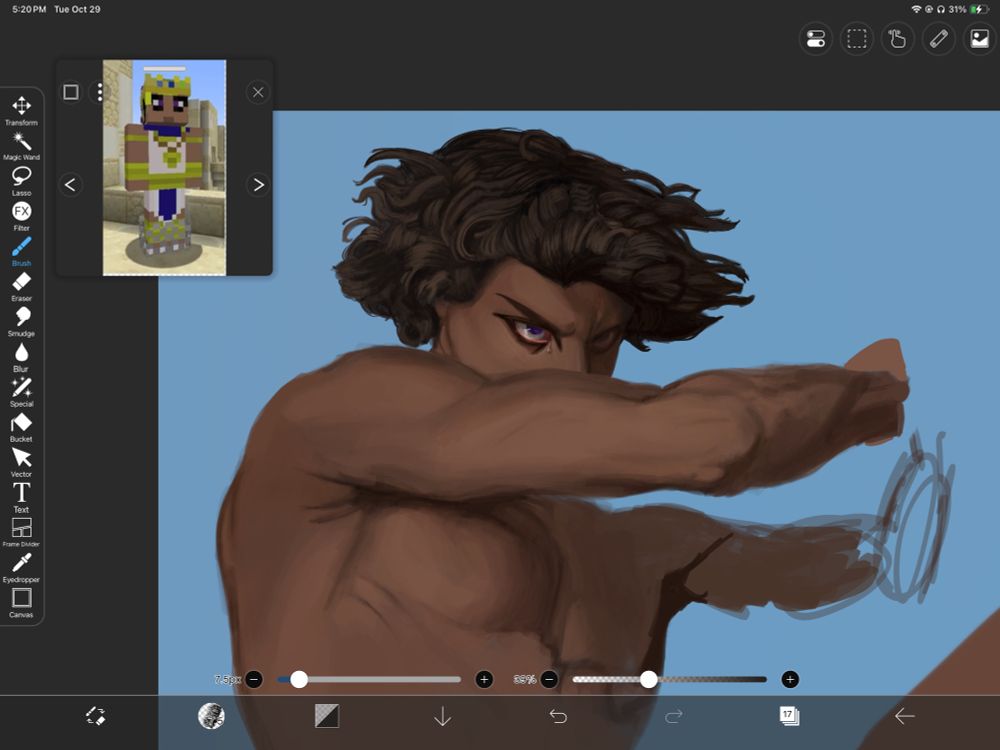Toggle the stabilizer settings switch icon
The image size is (1000, 750).
pos(816,39)
